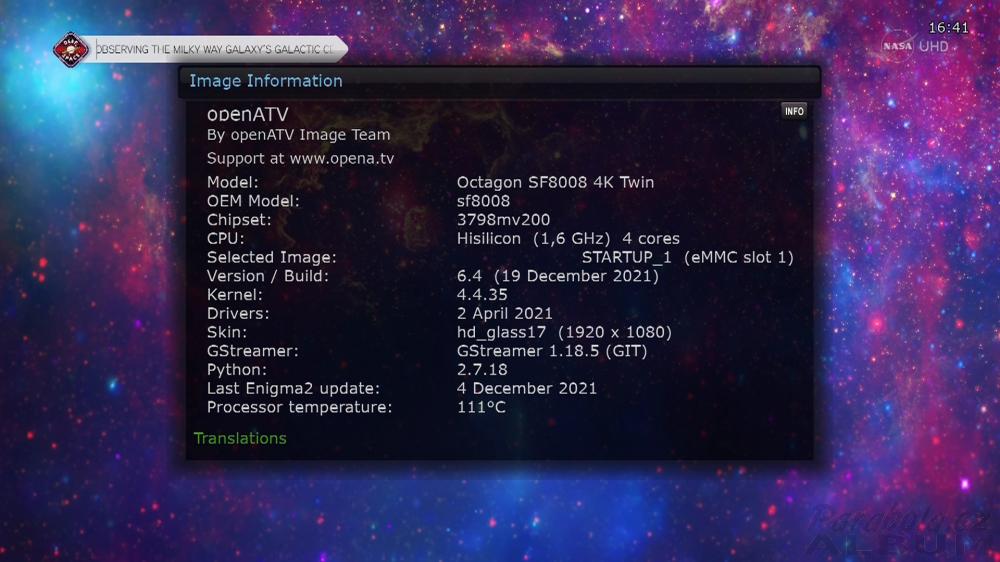
Task: Select the 'Version / Build:' label
Action: click(x=268, y=276)
